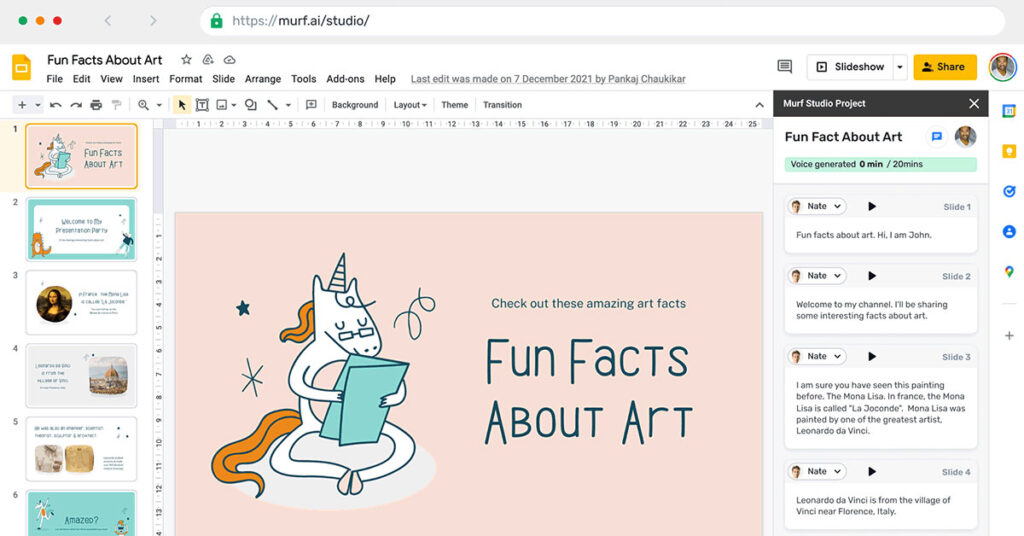Open comment history icon beside Slideshow

[785, 67]
